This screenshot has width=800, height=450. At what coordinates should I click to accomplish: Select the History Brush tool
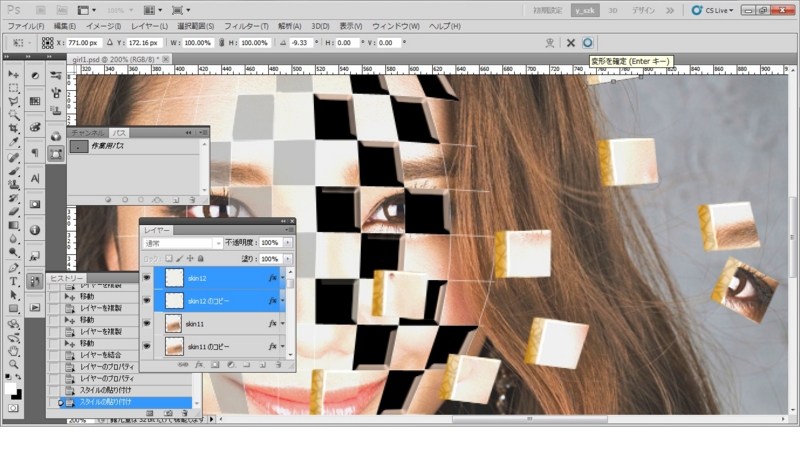(x=13, y=198)
